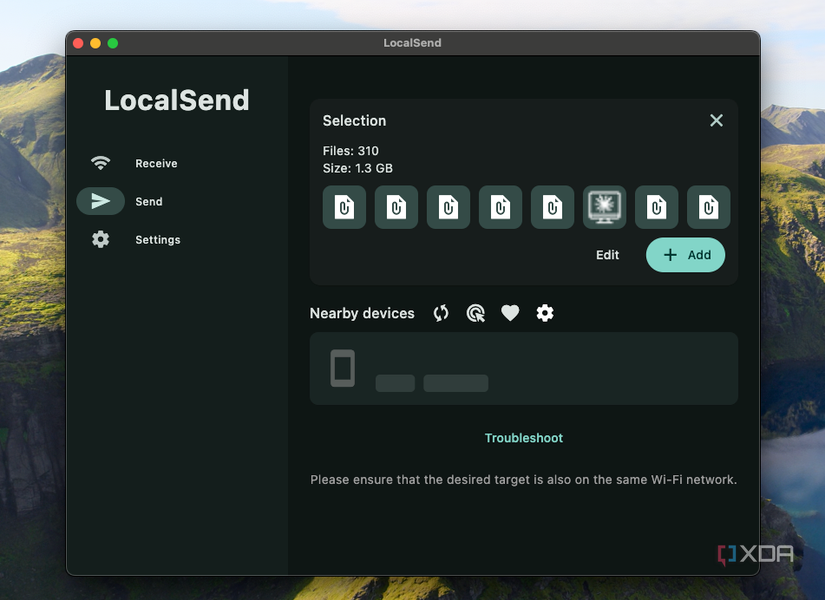Select the last file attachment thumbnail
This screenshot has height=600, width=825.
pyautogui.click(x=708, y=207)
